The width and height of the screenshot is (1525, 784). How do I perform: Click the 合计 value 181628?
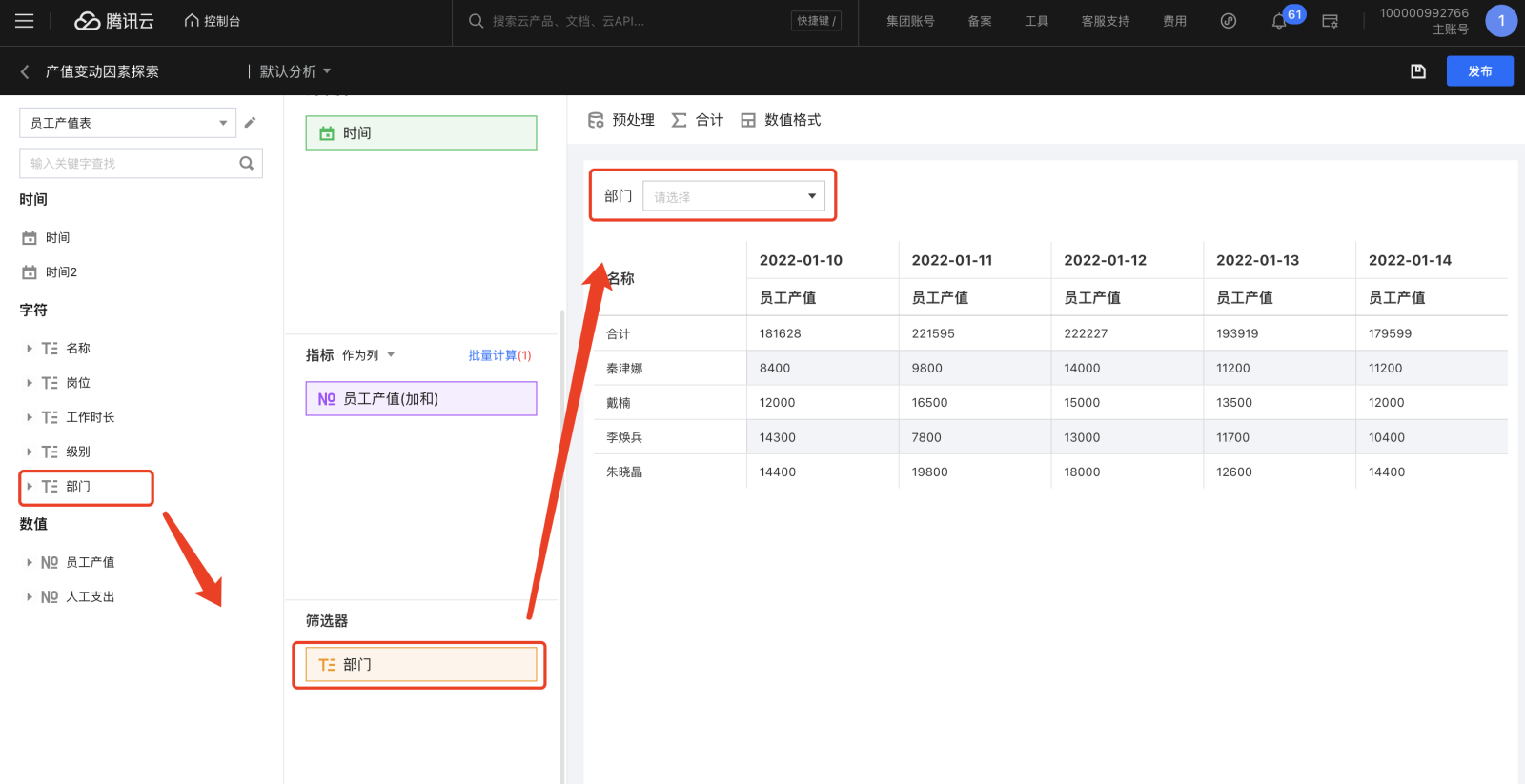tap(781, 333)
